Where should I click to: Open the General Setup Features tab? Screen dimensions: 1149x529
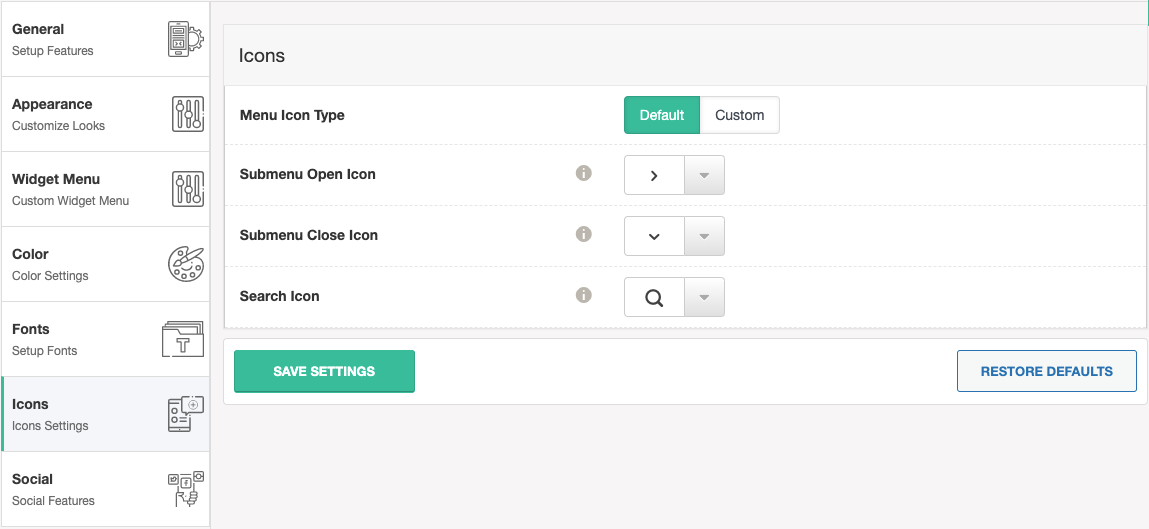click(x=106, y=40)
